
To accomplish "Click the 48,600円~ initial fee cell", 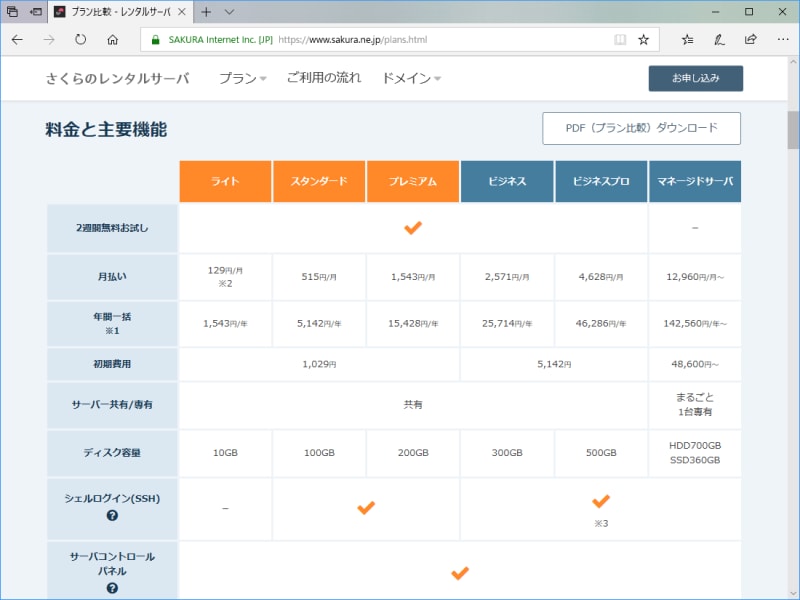I will [x=695, y=364].
